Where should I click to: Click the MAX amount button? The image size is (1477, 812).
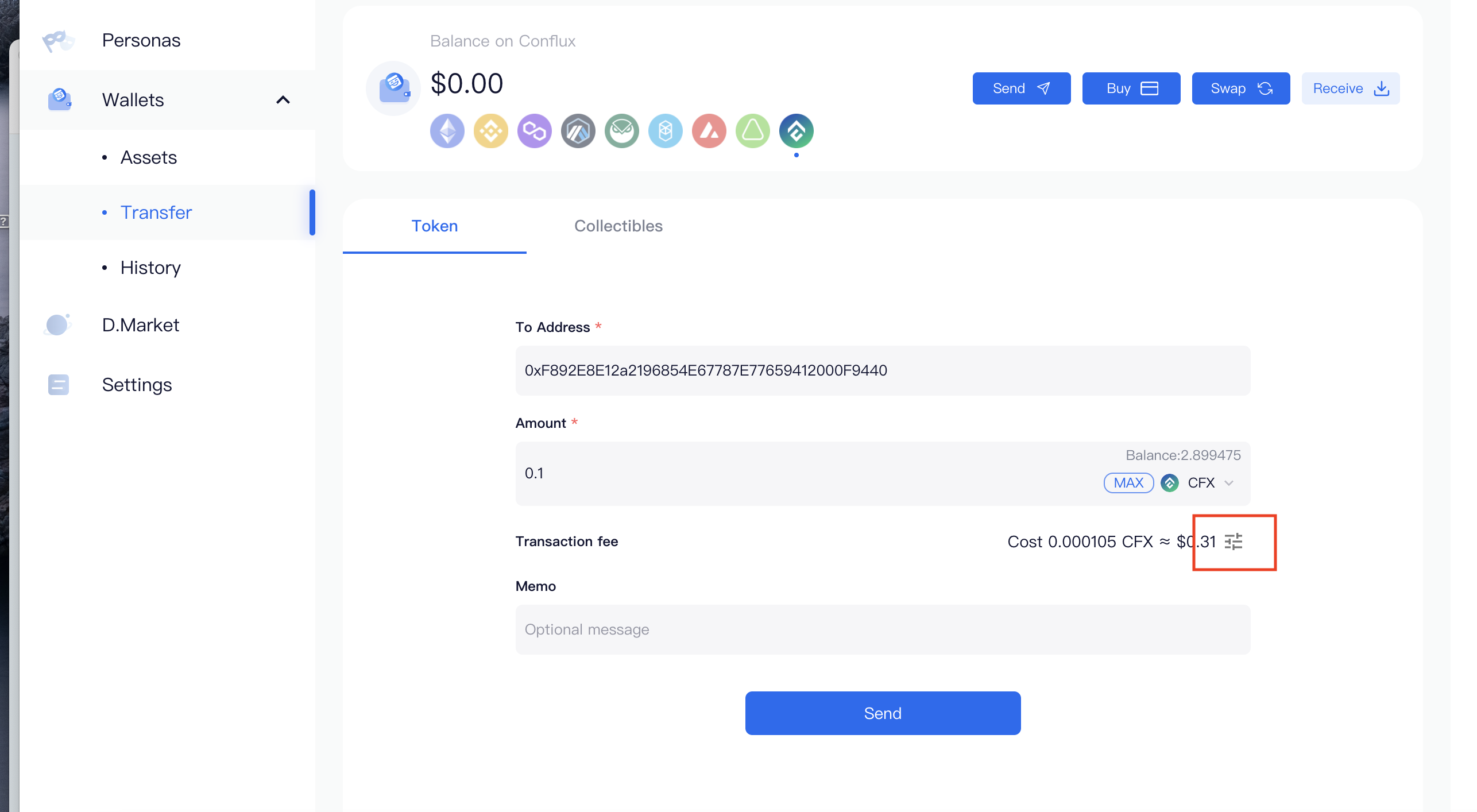[x=1128, y=483]
